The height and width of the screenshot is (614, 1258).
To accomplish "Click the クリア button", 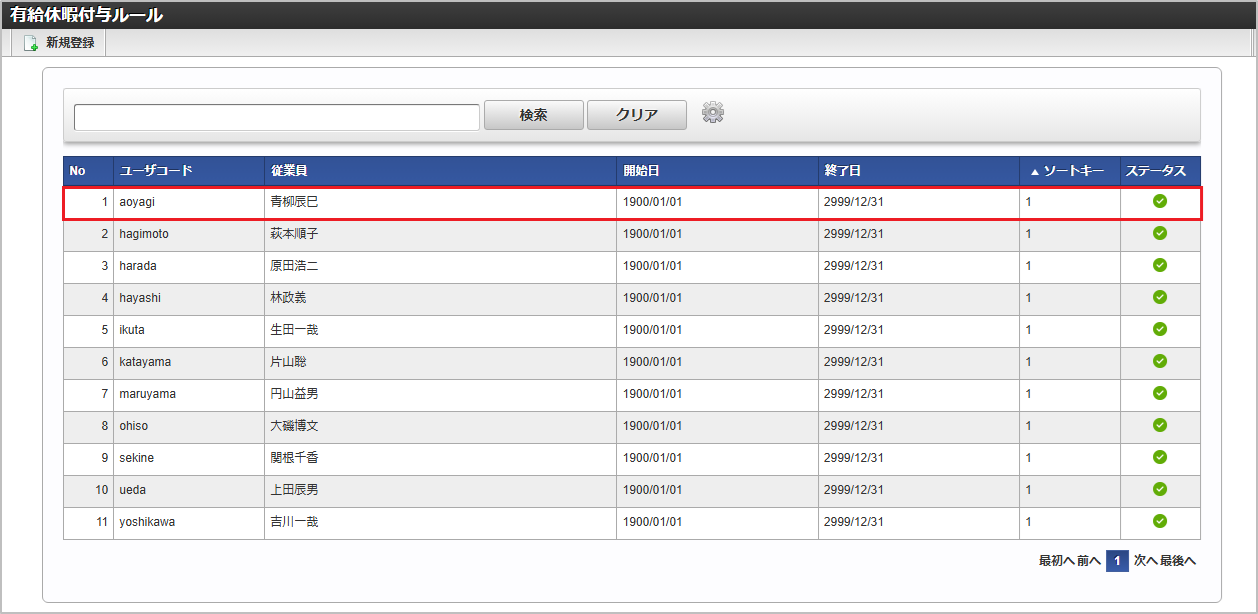I will 637,115.
